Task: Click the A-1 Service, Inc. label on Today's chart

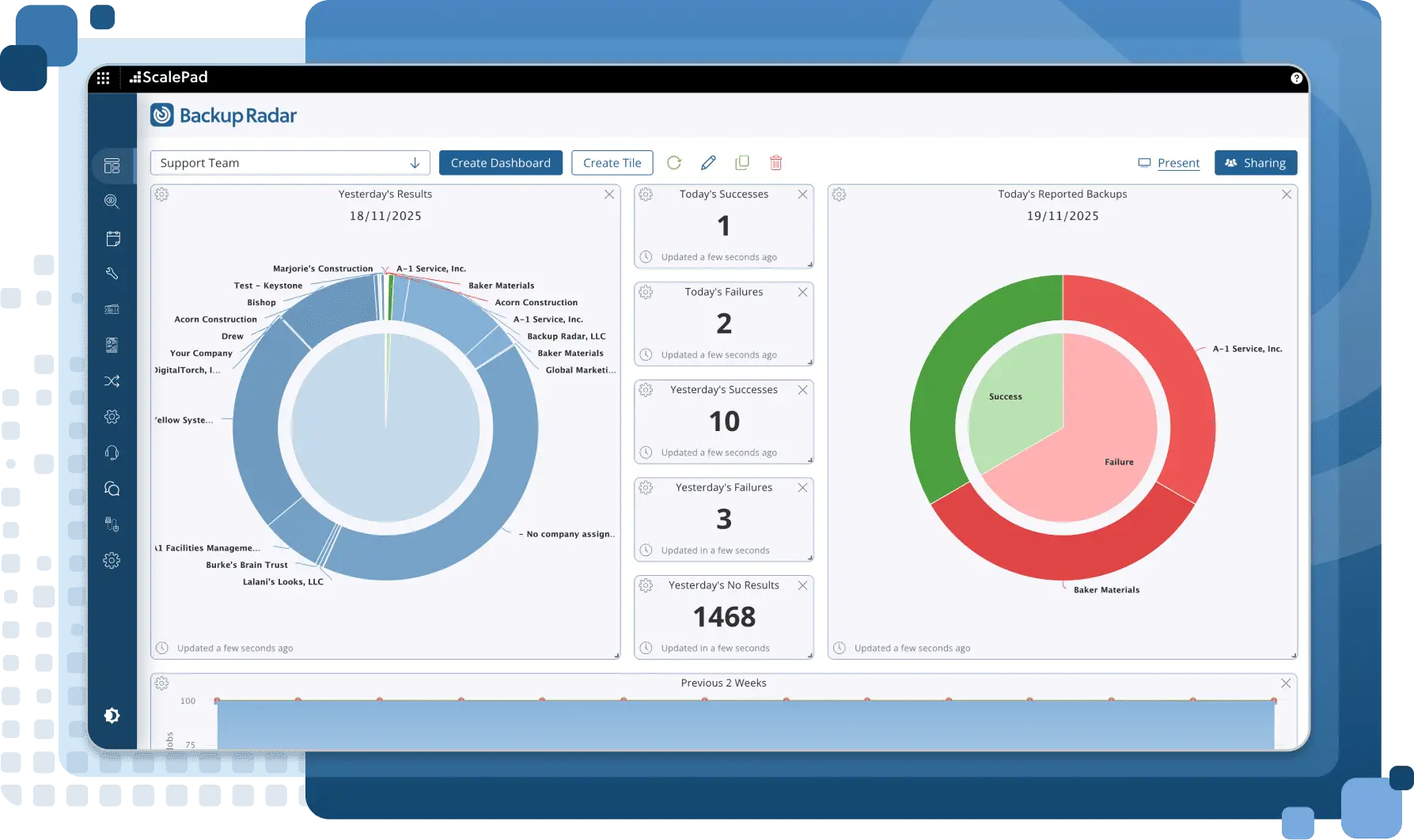Action: [x=1247, y=349]
